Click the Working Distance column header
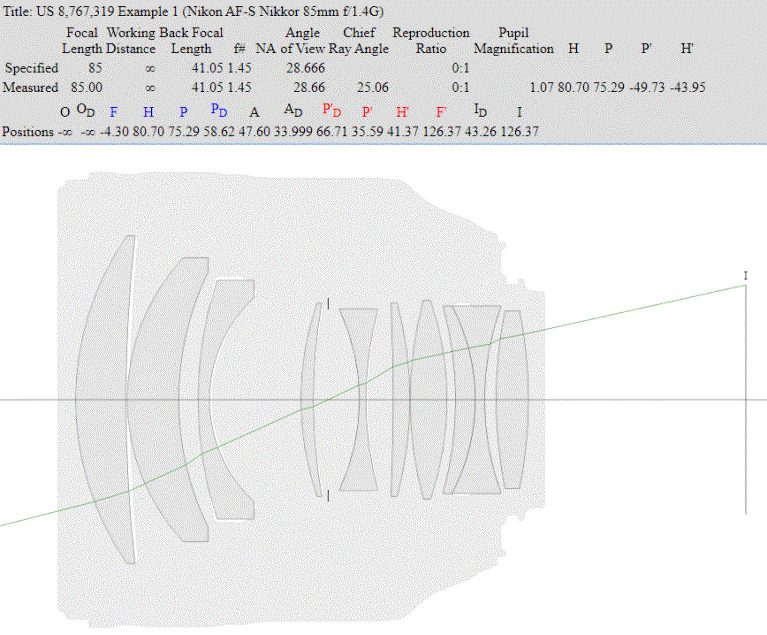767x635 pixels. [x=131, y=41]
